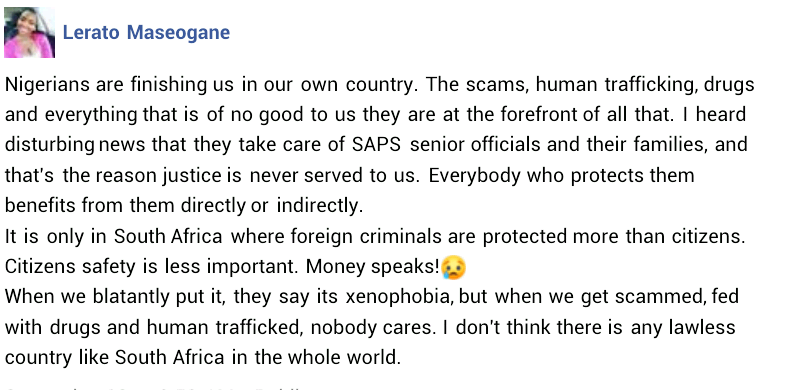This screenshot has width=793, height=390.
Task: Click the partially visible post timestamp line
Action: point(157,387)
